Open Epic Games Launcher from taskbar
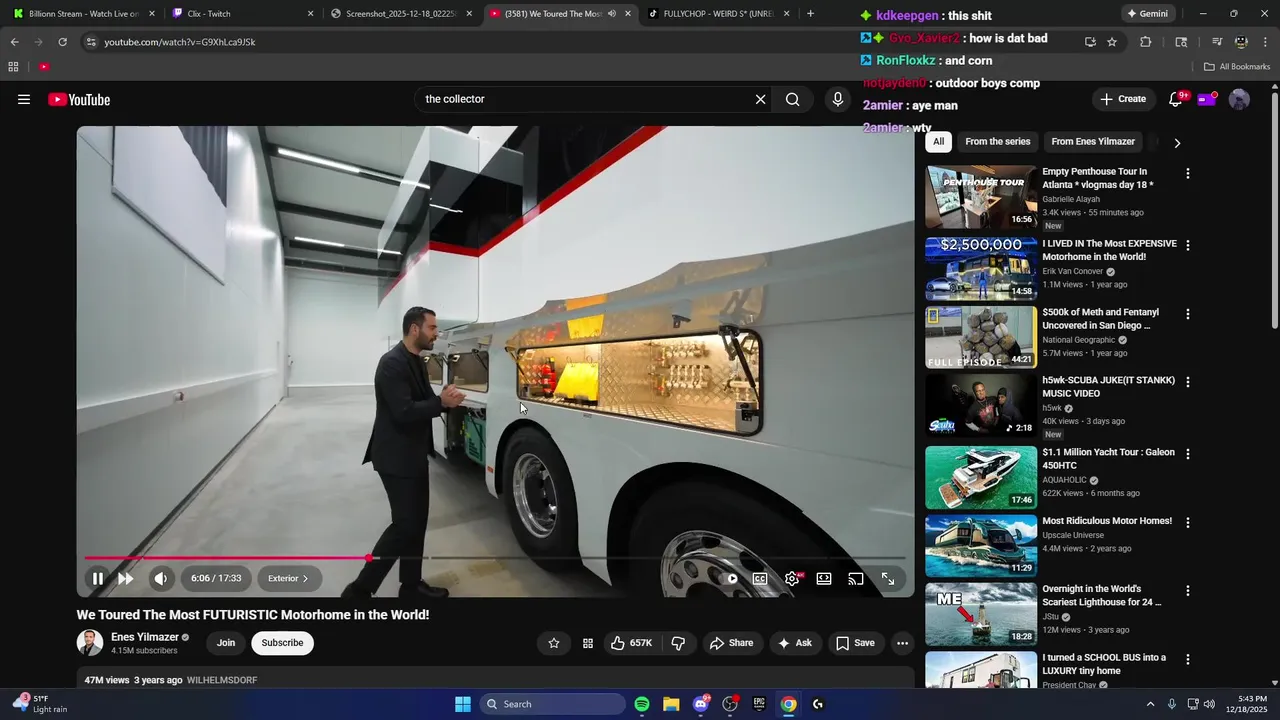The width and height of the screenshot is (1280, 720). pos(759,704)
